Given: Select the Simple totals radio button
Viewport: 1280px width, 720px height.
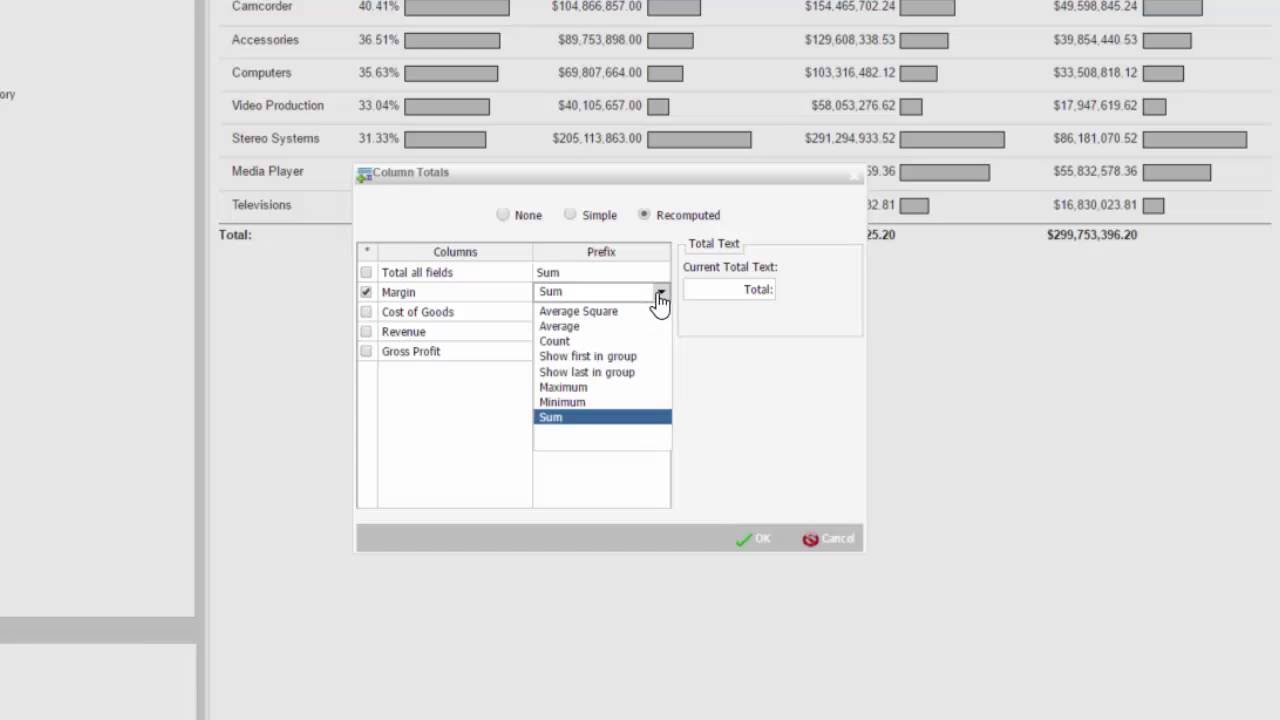Looking at the screenshot, I should pos(570,215).
